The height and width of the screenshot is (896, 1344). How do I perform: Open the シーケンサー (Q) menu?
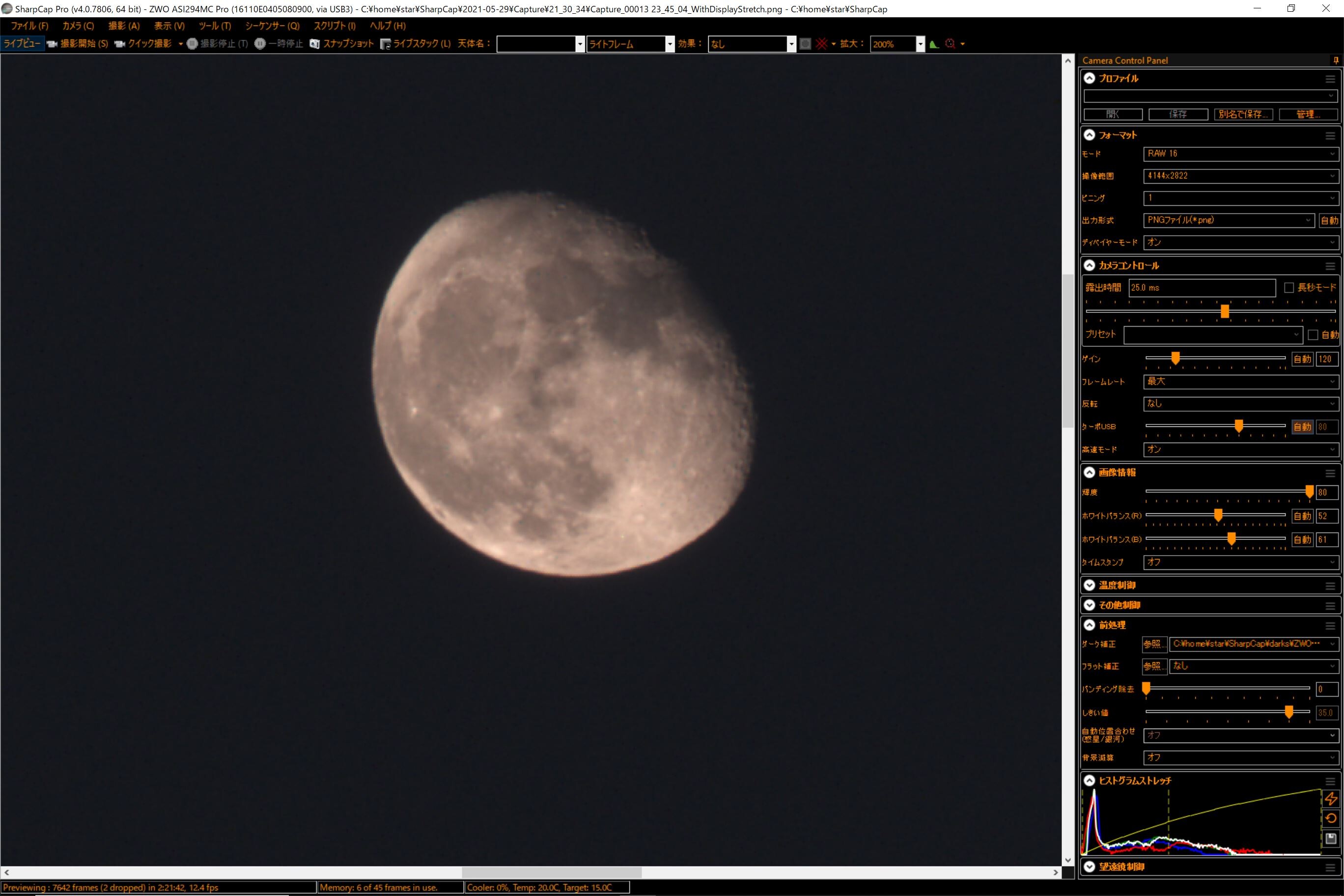272,26
